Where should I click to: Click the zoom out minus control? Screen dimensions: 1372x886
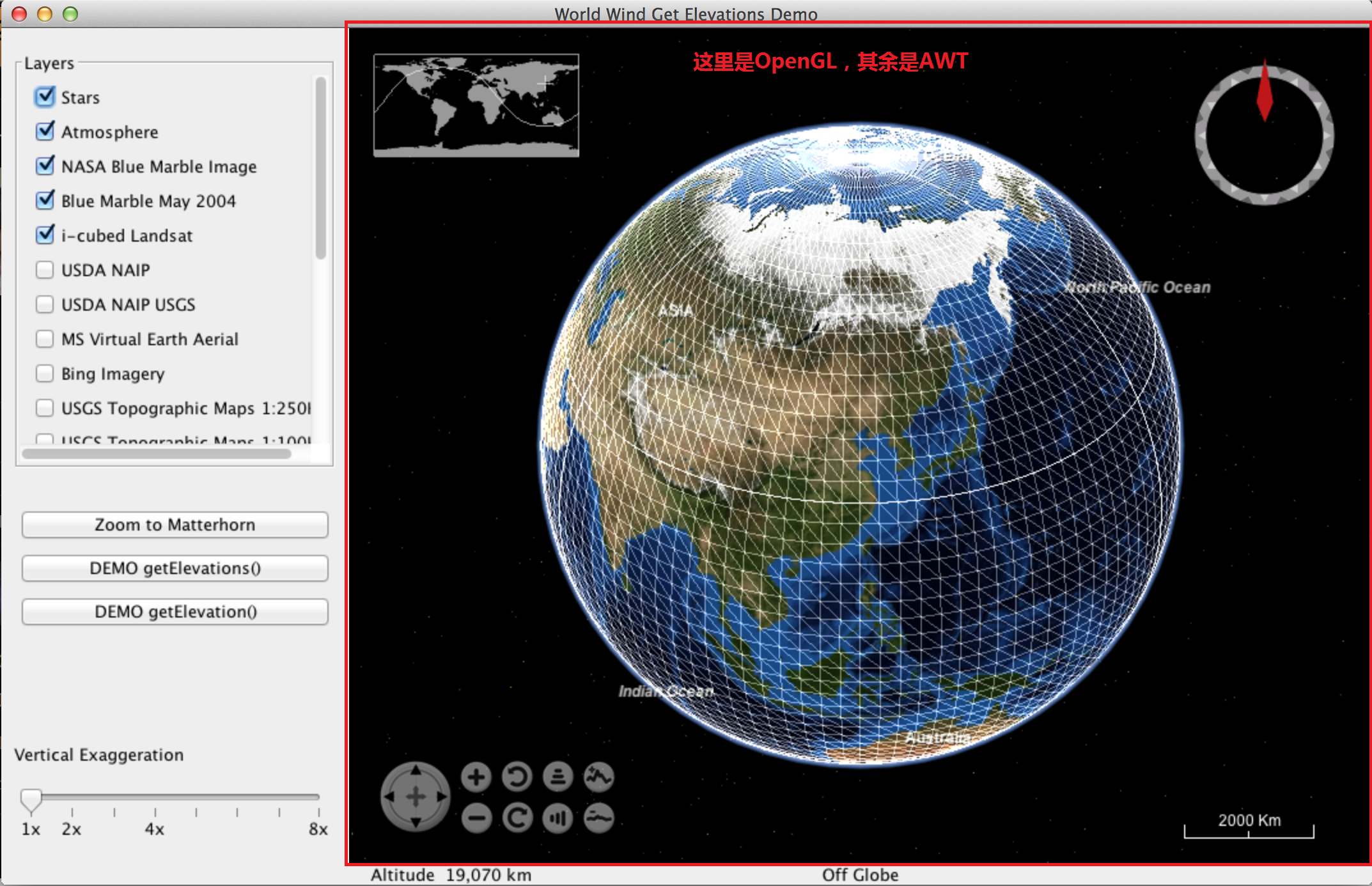pyautogui.click(x=476, y=818)
